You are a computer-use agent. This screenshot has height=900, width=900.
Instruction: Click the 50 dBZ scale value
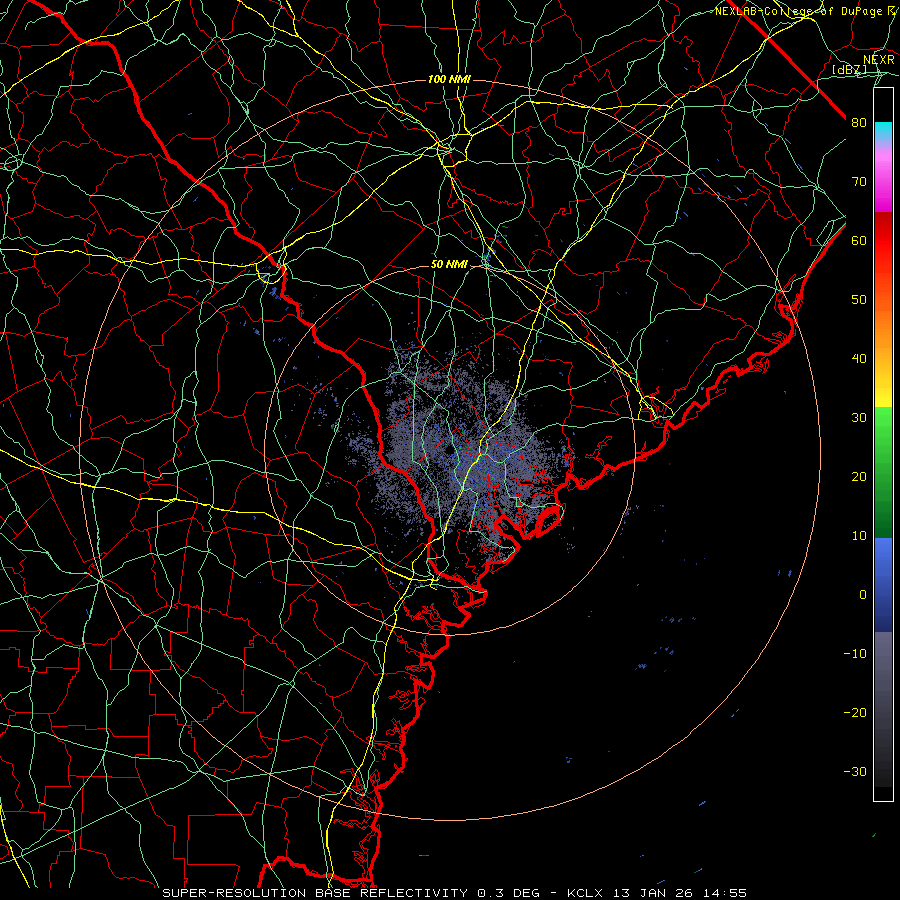click(x=859, y=300)
